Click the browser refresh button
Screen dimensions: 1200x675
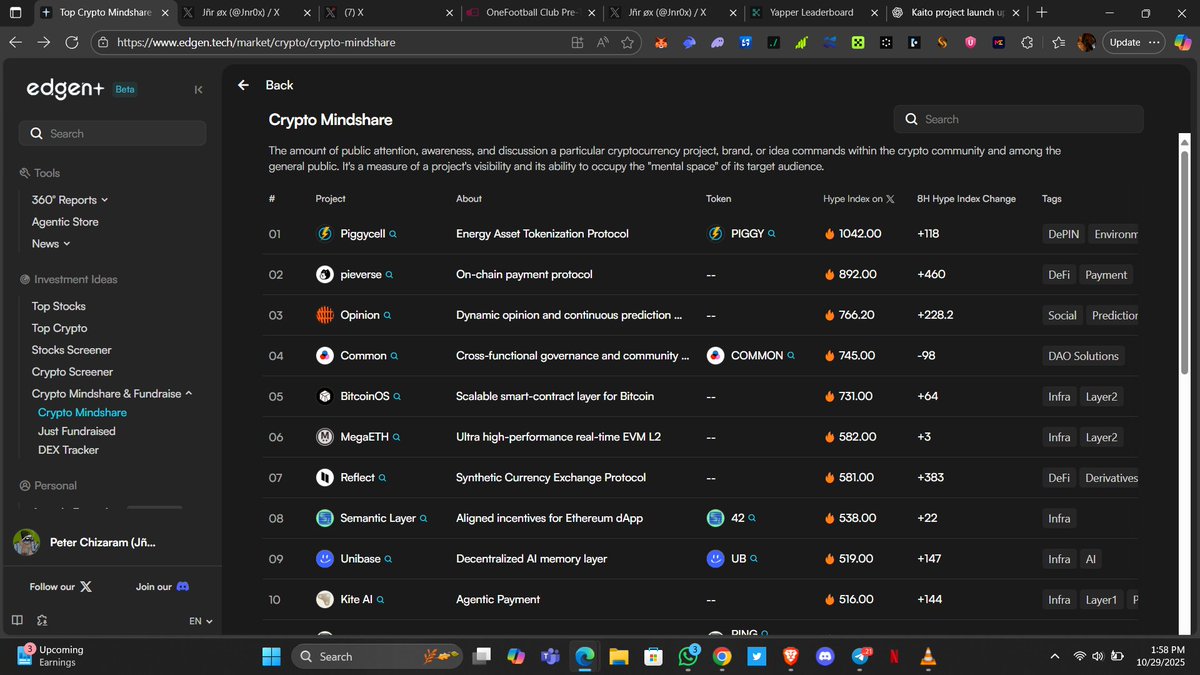coord(72,42)
